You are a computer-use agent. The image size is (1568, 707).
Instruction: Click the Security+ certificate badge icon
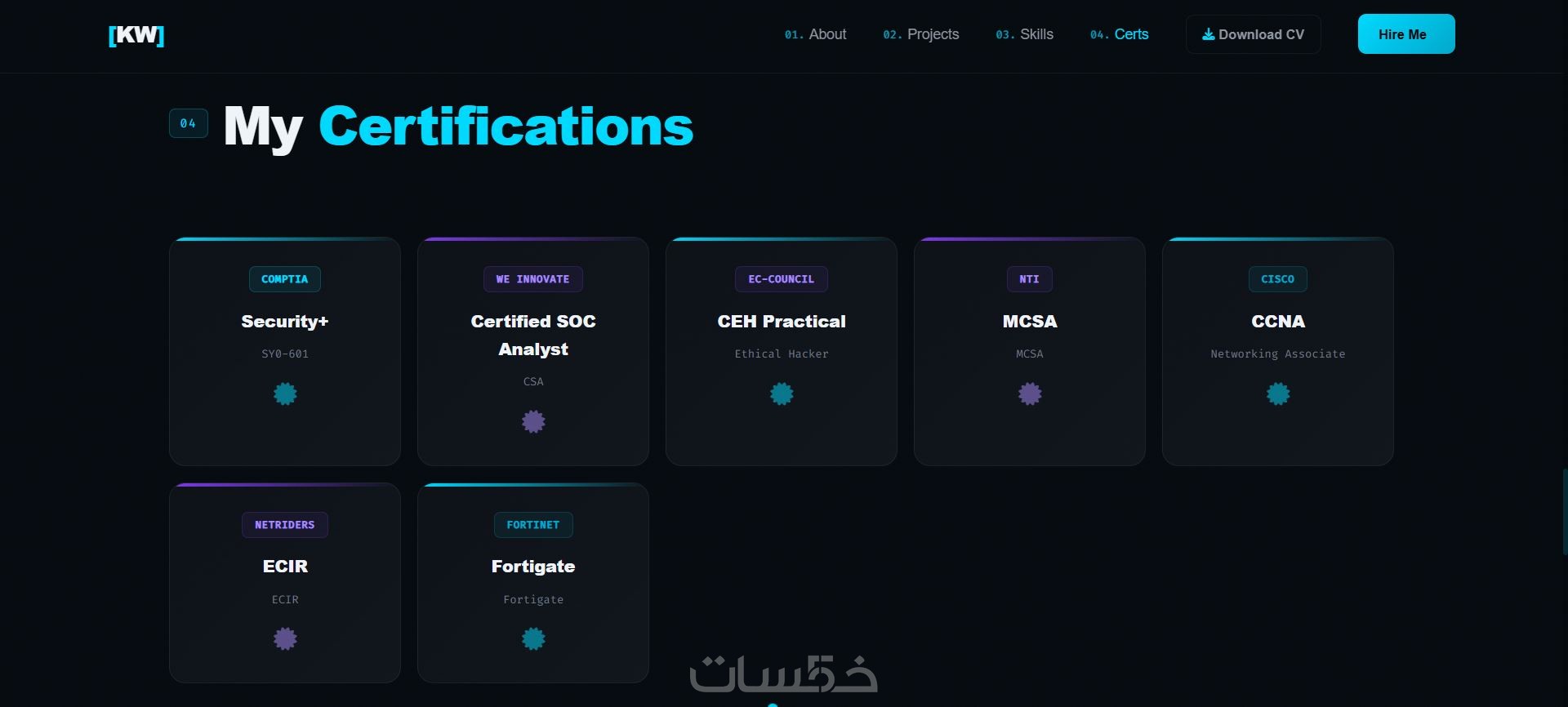[285, 394]
